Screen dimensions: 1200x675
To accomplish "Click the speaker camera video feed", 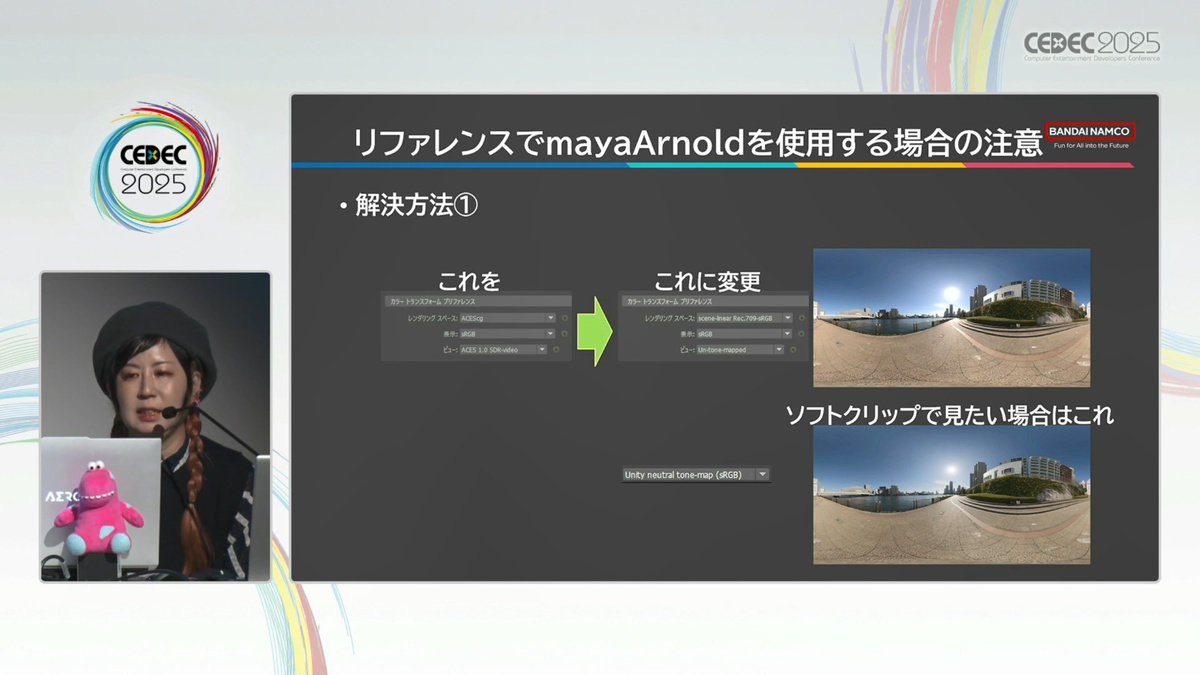I will click(x=155, y=427).
